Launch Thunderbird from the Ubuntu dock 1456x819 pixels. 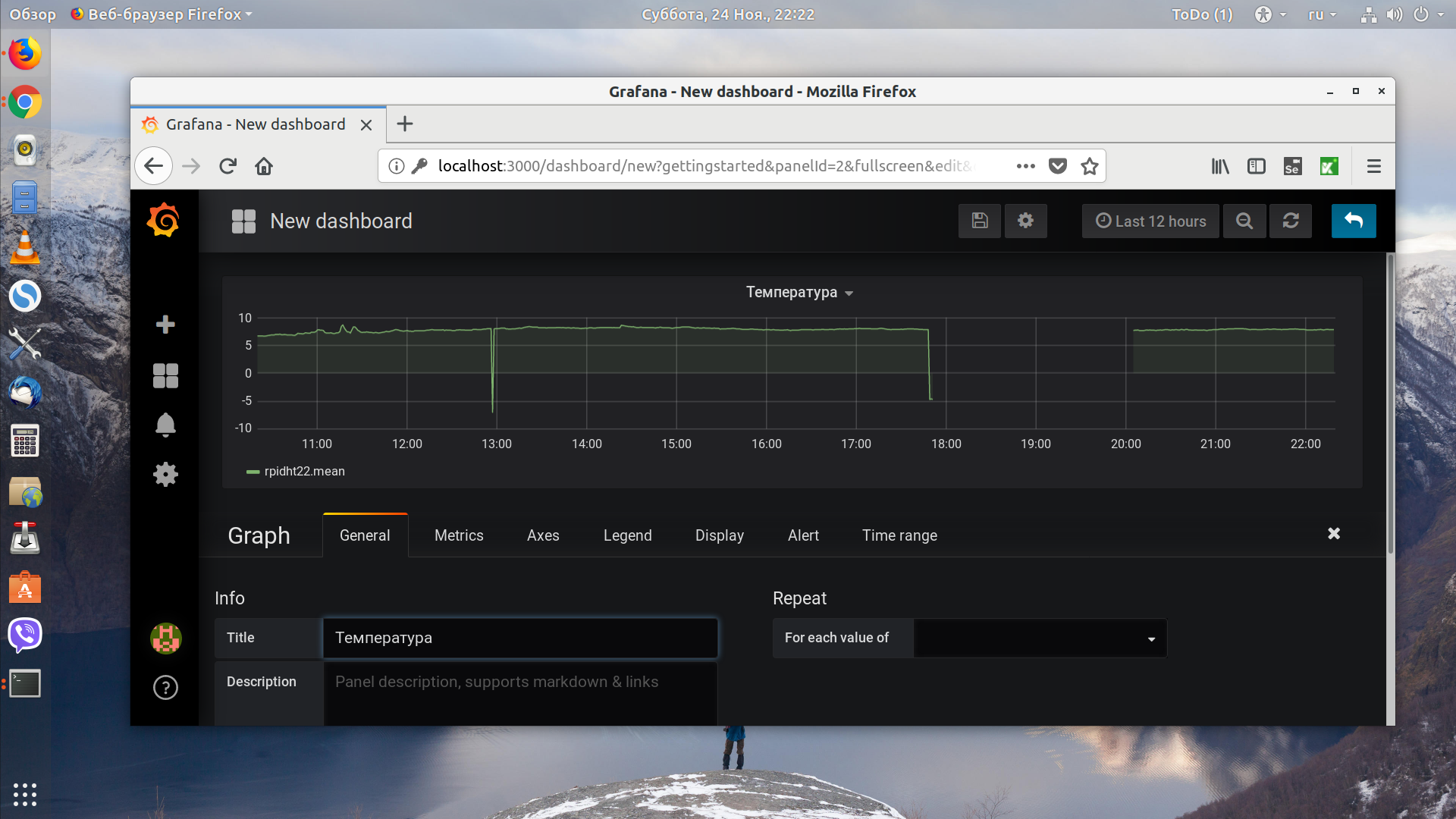(25, 393)
